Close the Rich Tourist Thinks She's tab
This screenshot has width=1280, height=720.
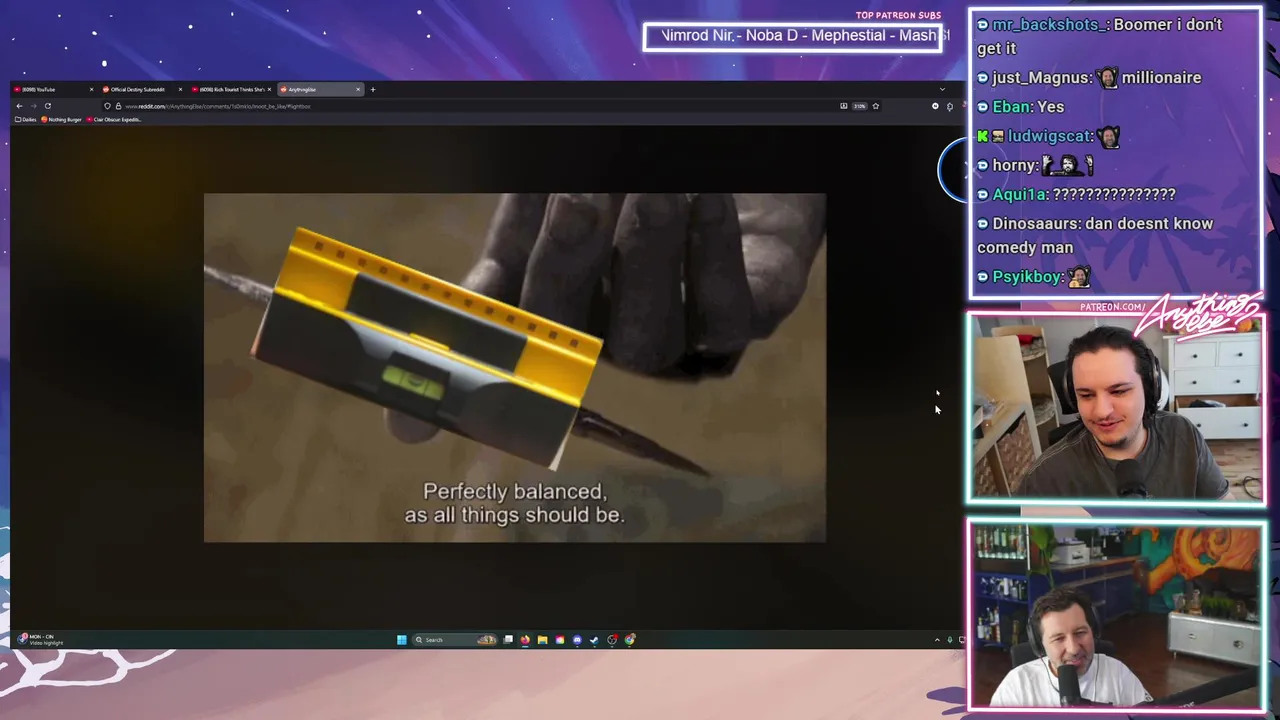pos(269,89)
